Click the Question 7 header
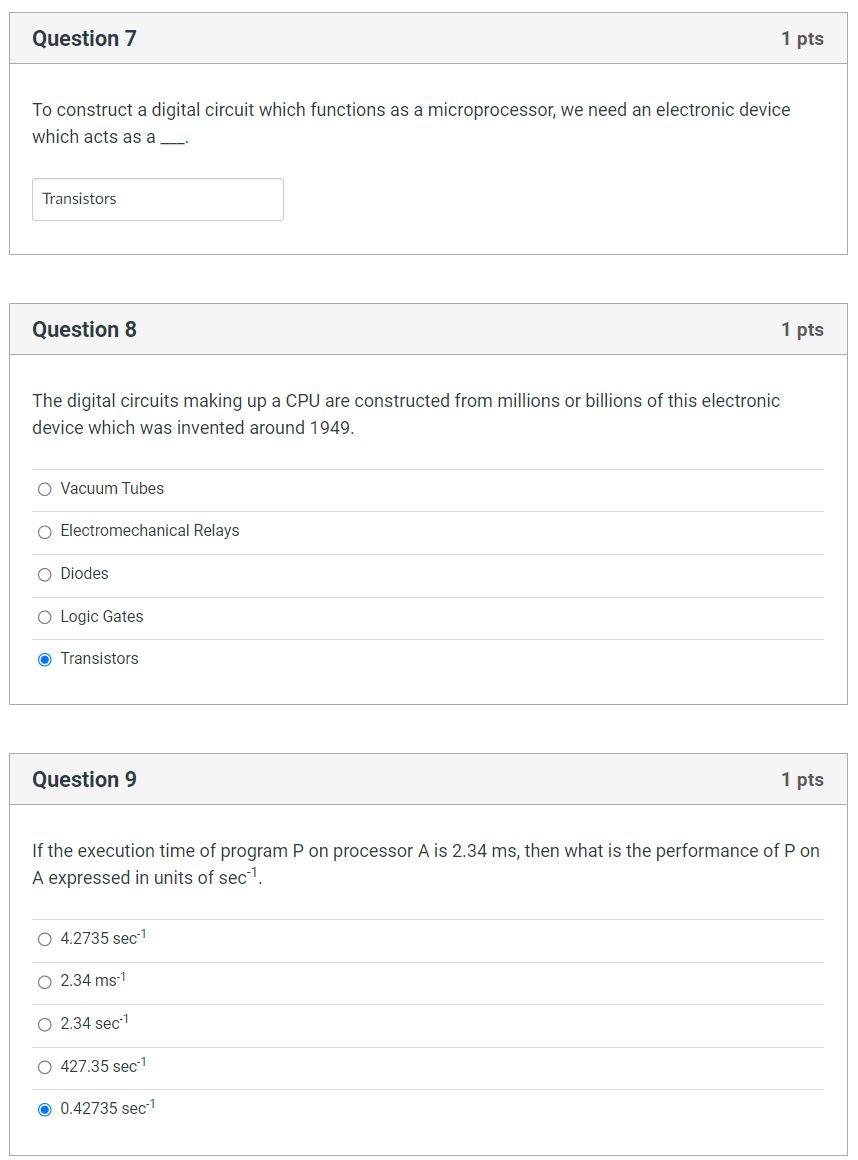 pos(85,38)
